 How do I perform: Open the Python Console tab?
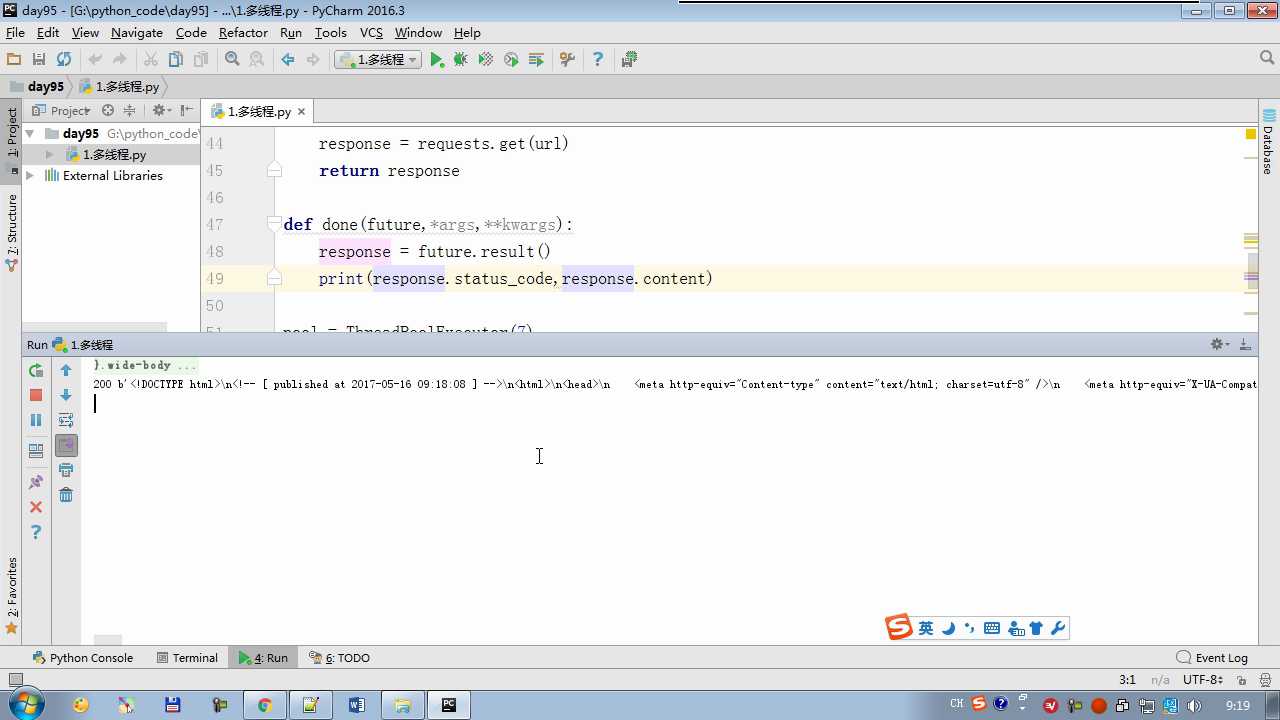(82, 658)
